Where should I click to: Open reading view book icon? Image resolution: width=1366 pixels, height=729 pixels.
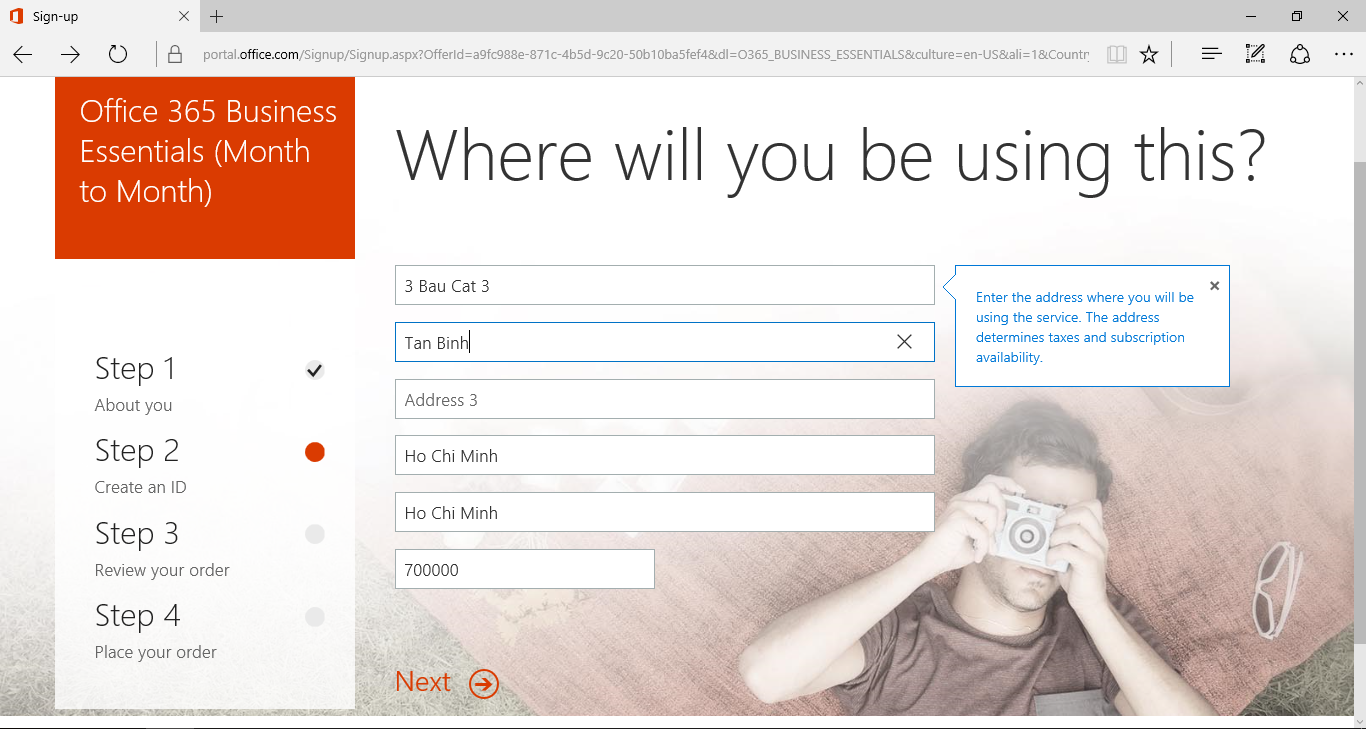pyautogui.click(x=1117, y=54)
